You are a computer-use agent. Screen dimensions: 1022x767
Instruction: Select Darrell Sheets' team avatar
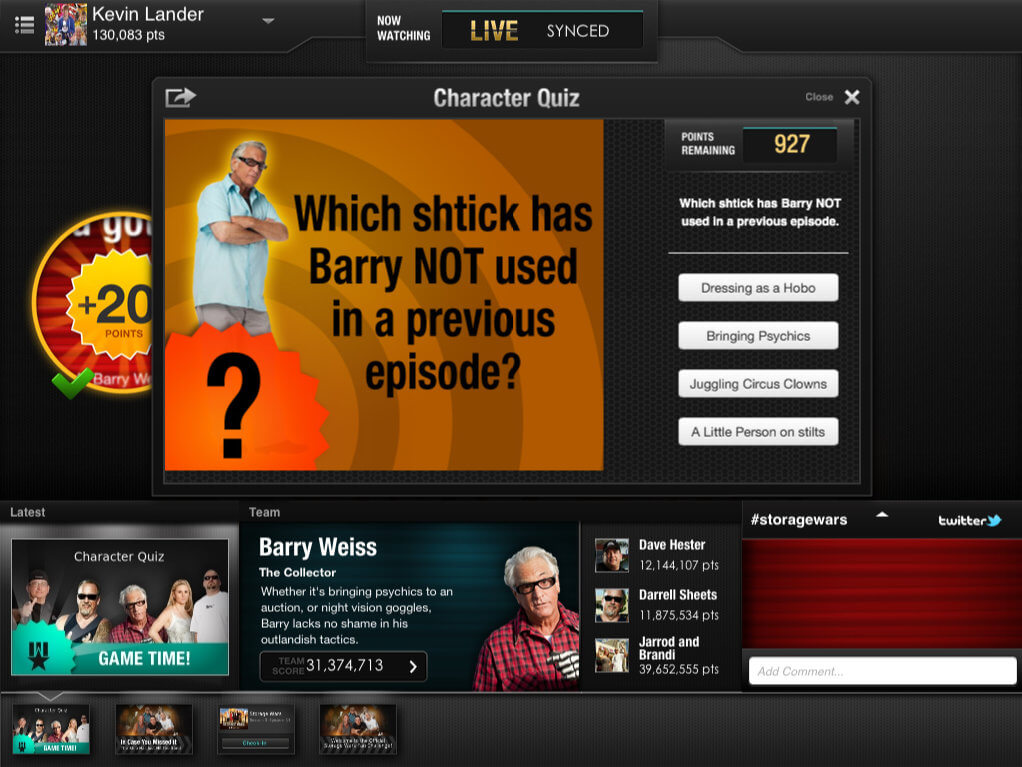(612, 605)
